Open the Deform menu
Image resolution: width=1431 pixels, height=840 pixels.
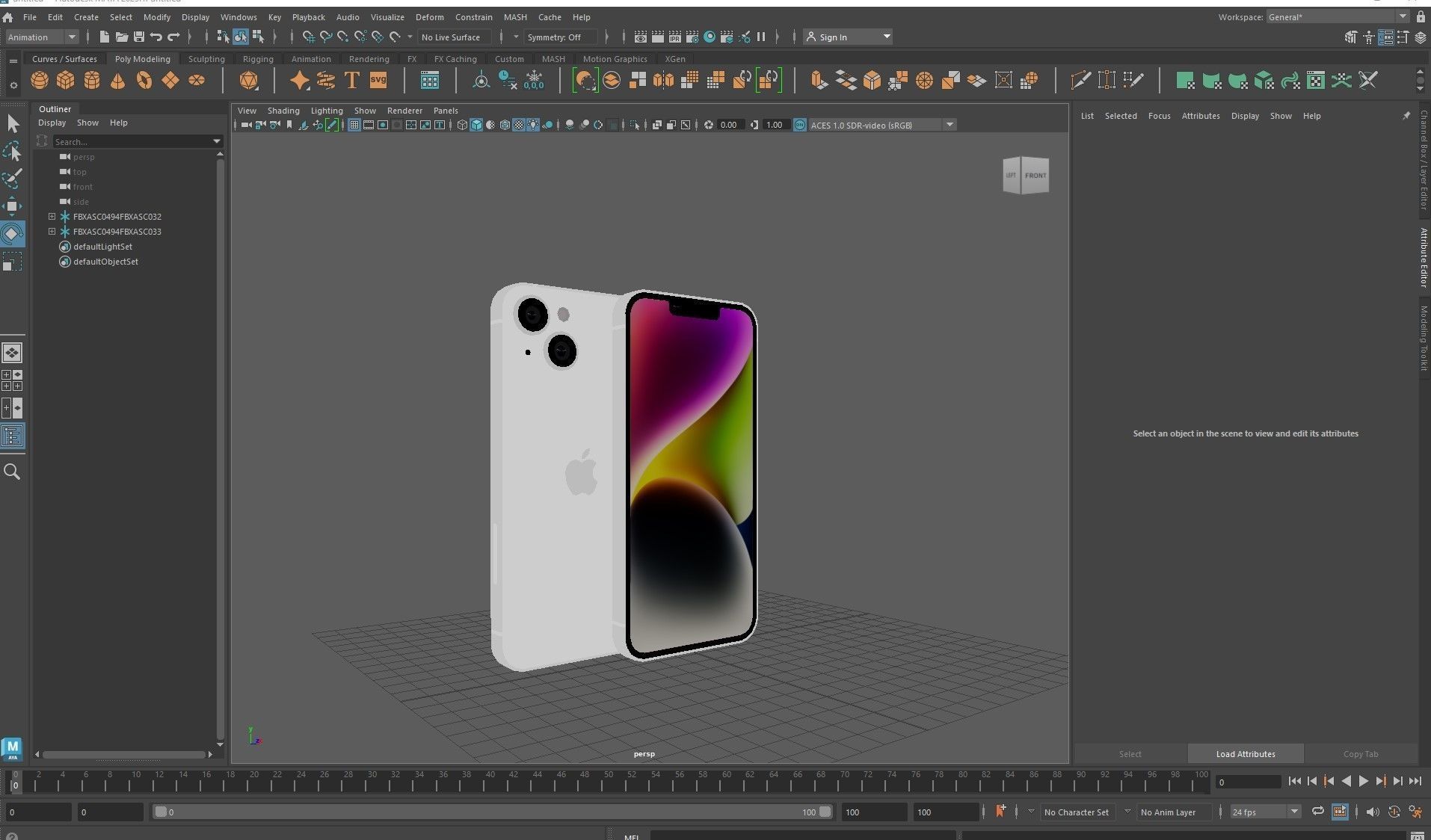(429, 16)
